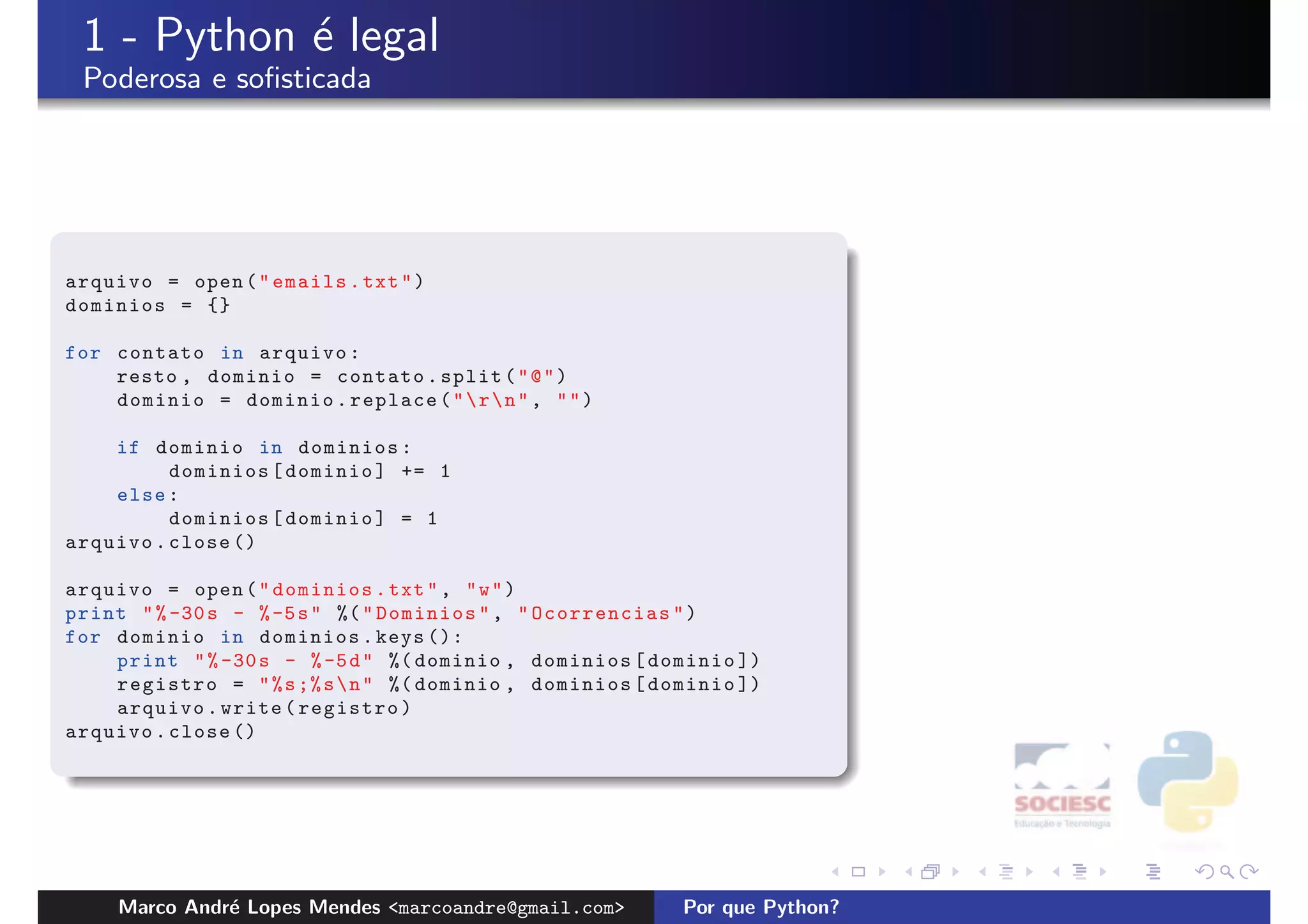Click the line 'dominios = {}'
Screen dimensions: 1308x924
point(148,305)
